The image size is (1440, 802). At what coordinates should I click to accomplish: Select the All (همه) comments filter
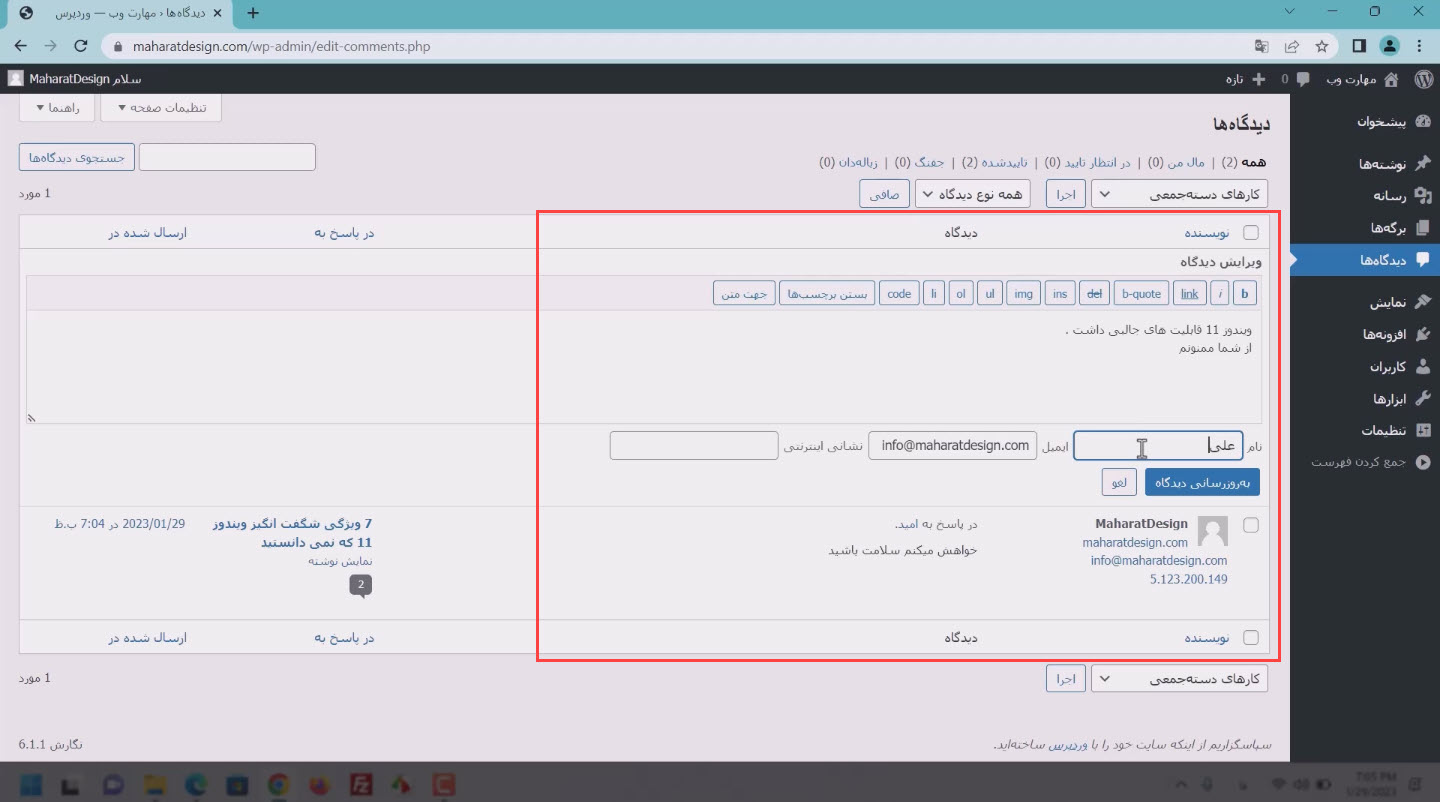[1254, 162]
